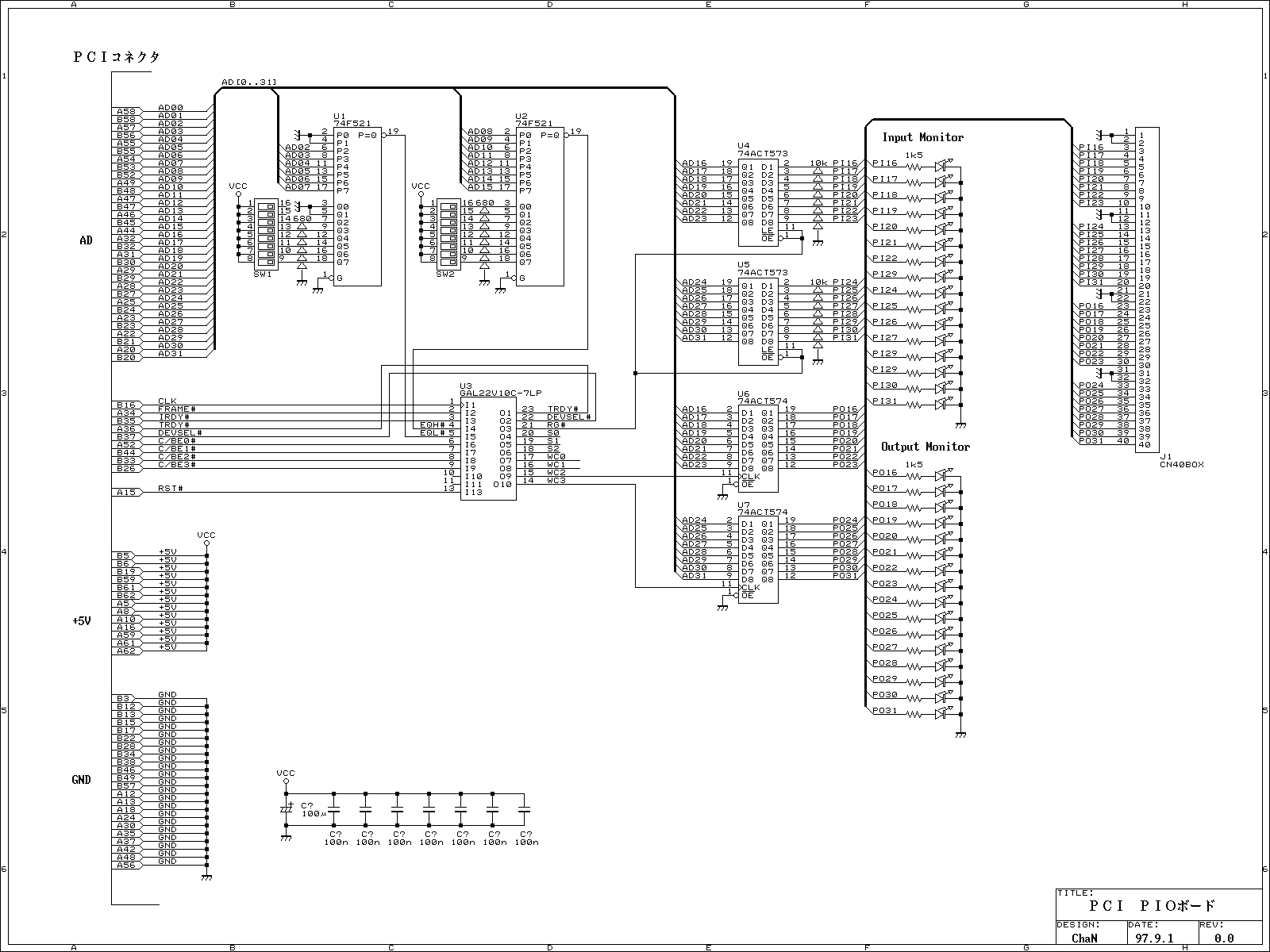This screenshot has height=952, width=1270.
Task: Click the PCI PIO board title text
Action: click(x=1152, y=905)
